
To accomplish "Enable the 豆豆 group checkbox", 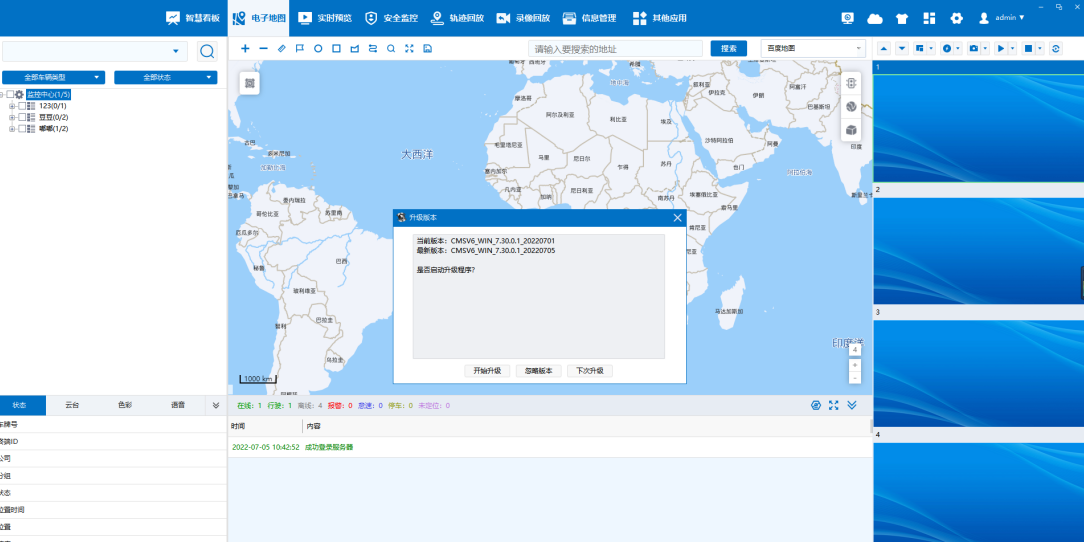I will click(x=22, y=117).
